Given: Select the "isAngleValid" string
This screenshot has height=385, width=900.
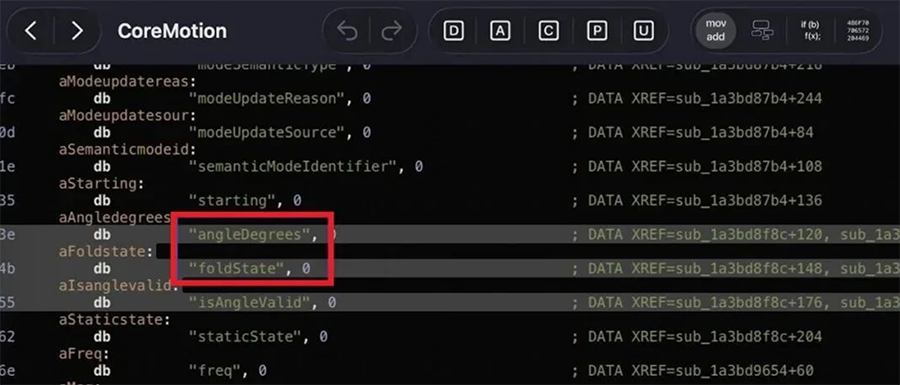Looking at the screenshot, I should [250, 302].
